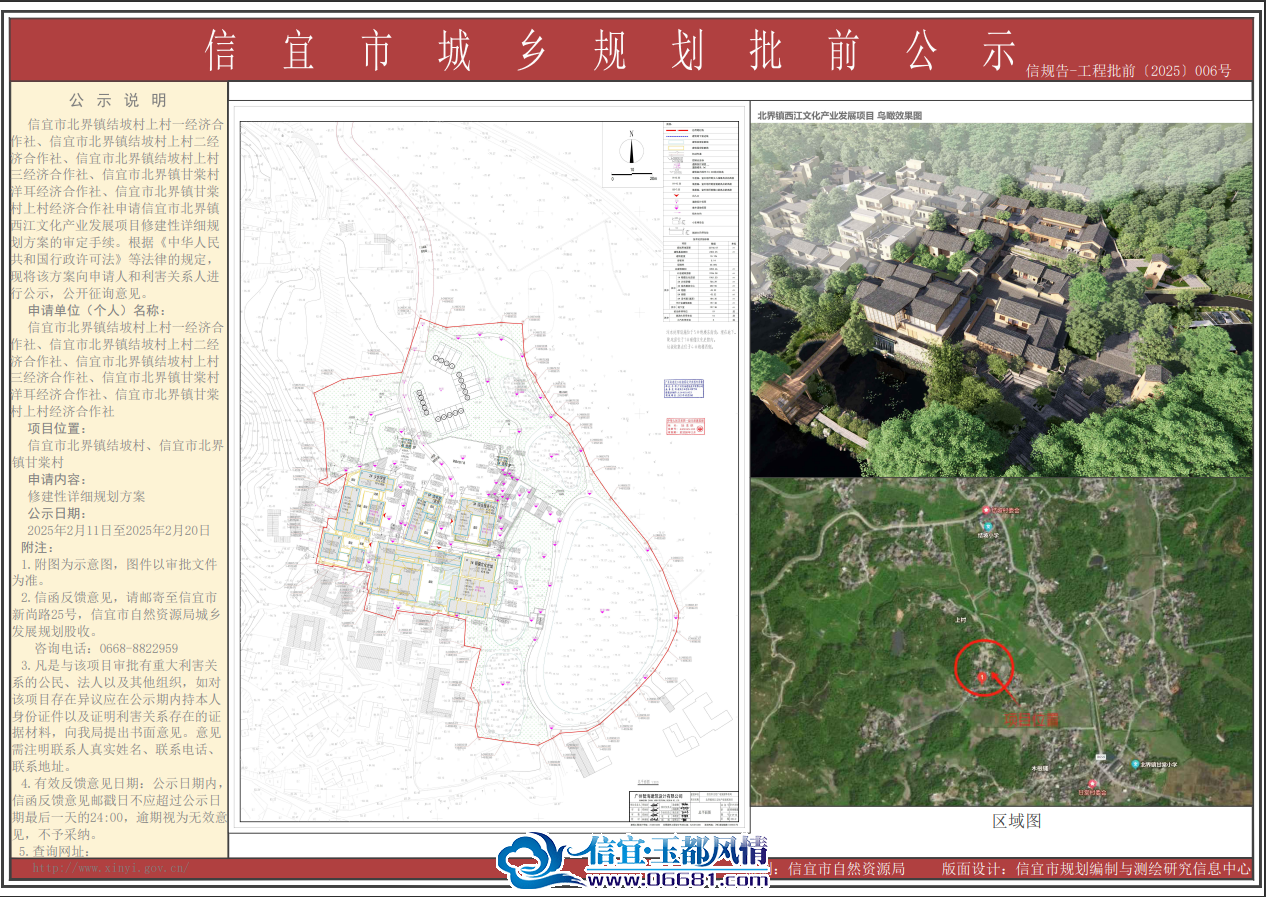Click the scale bar below the north arrow

point(632,174)
